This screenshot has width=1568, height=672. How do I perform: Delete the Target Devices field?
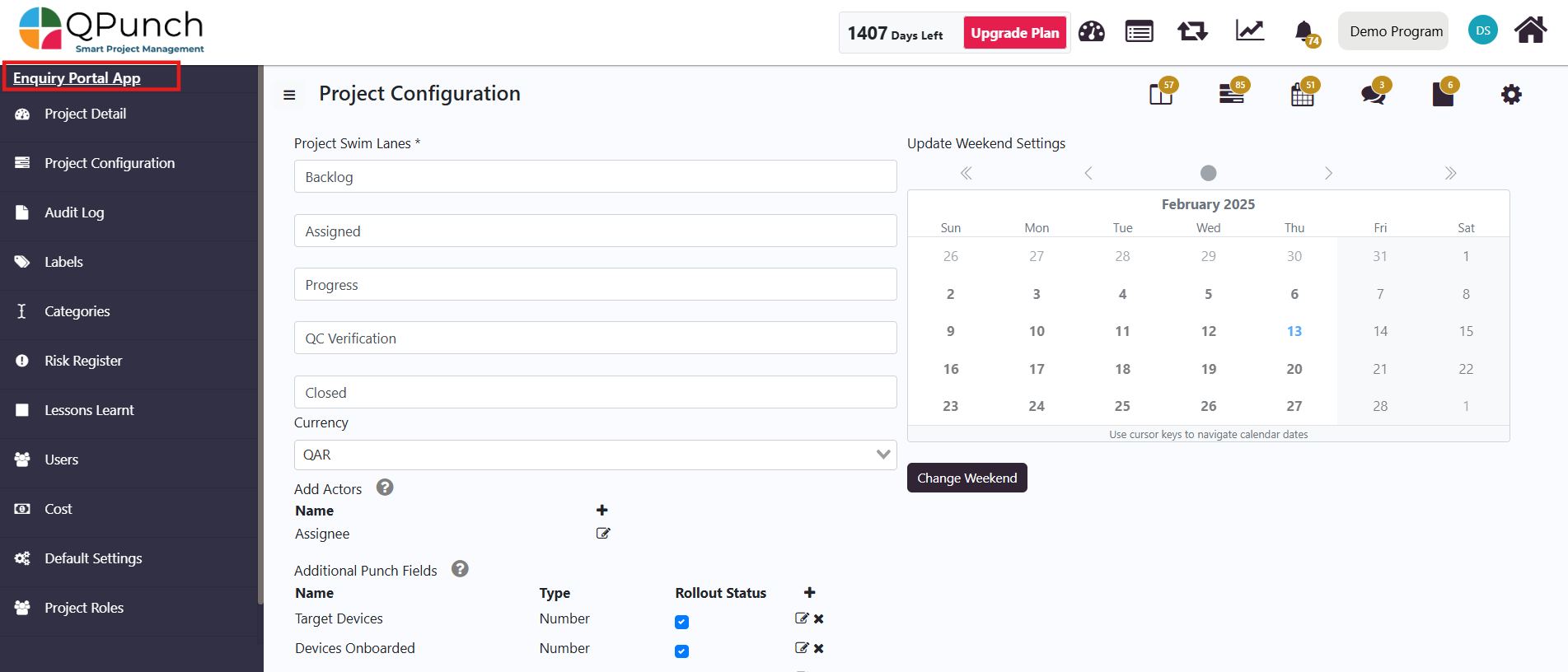tap(819, 618)
